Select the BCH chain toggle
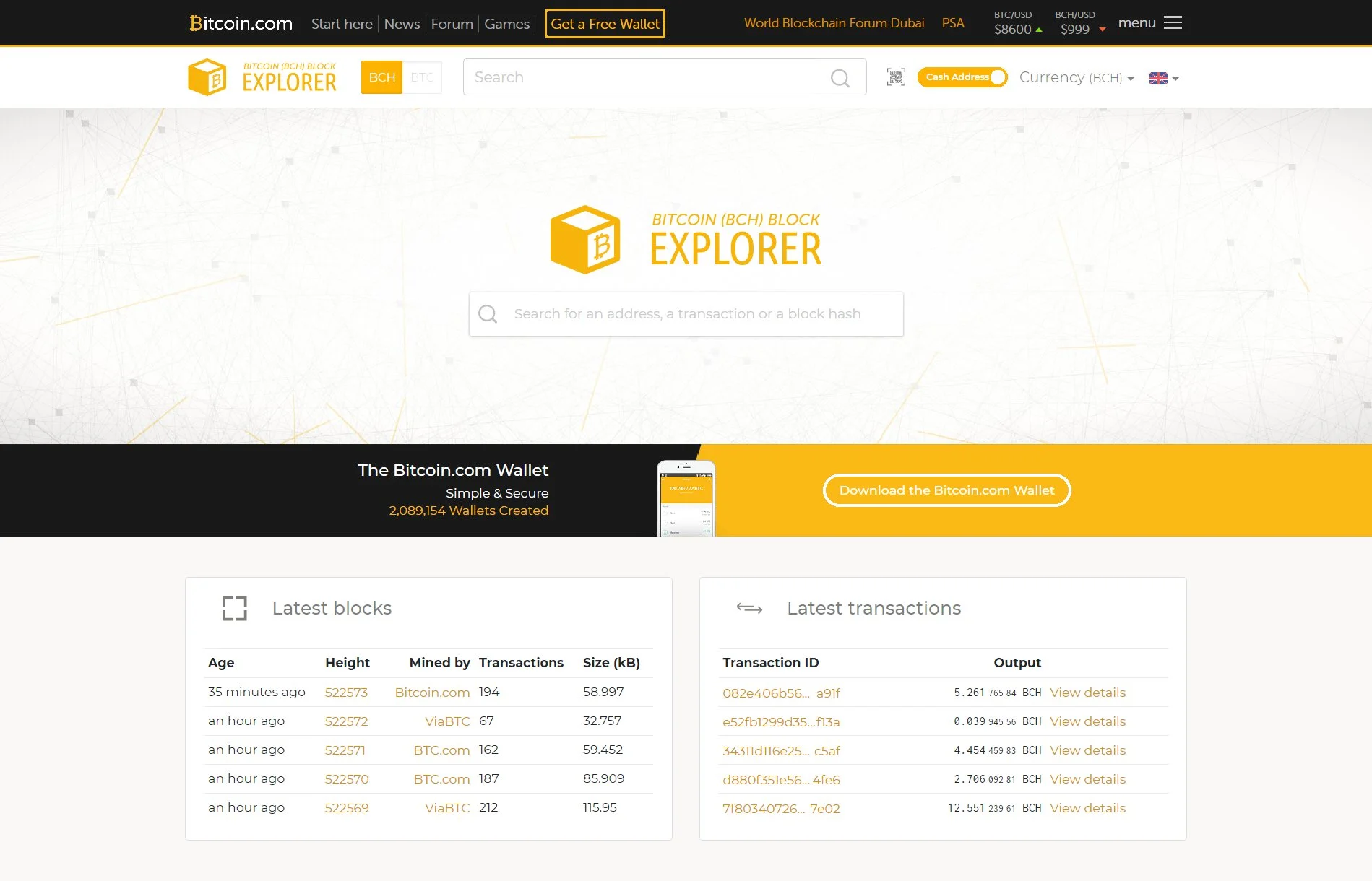The height and width of the screenshot is (881, 1372). click(x=381, y=77)
